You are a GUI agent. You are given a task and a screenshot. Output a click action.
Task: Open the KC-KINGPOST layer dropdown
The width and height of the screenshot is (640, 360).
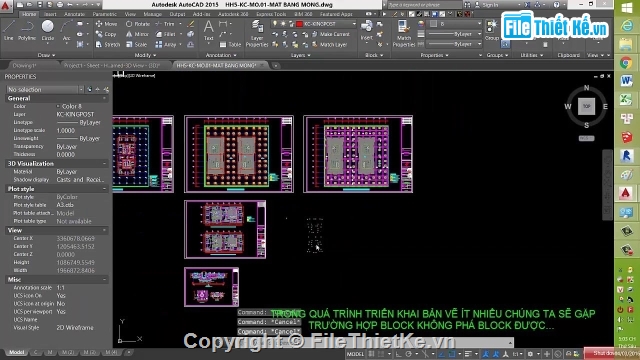(314, 24)
